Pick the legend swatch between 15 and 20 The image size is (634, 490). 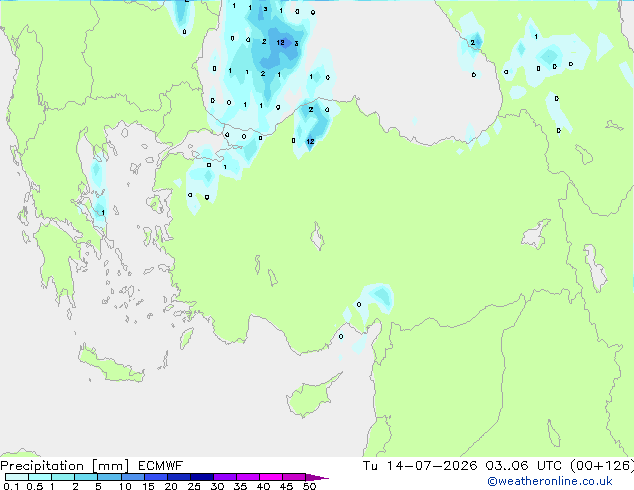(x=155, y=477)
